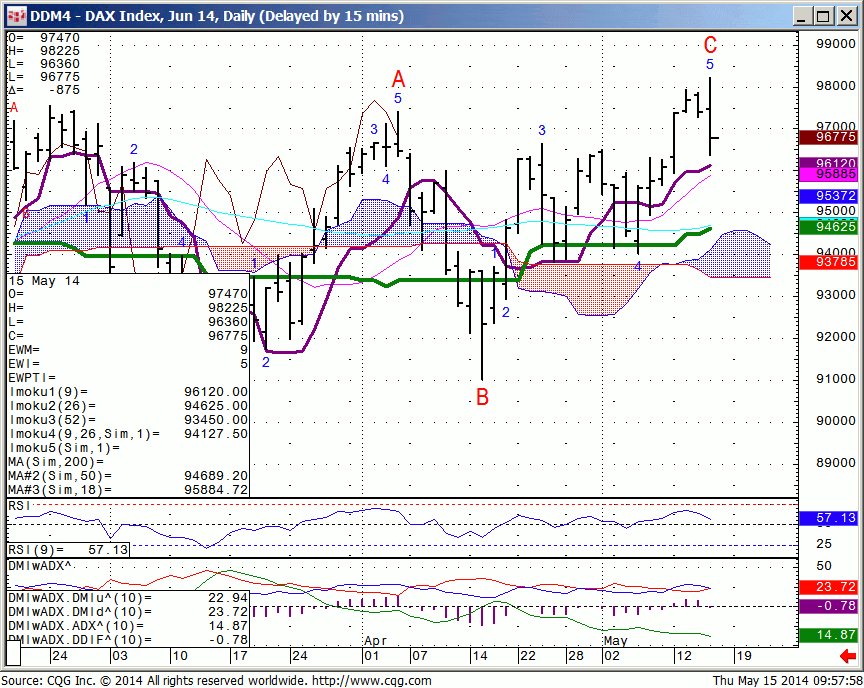Click the EWI= 5 row
Viewport: 864px width, 688px height.
[128, 364]
